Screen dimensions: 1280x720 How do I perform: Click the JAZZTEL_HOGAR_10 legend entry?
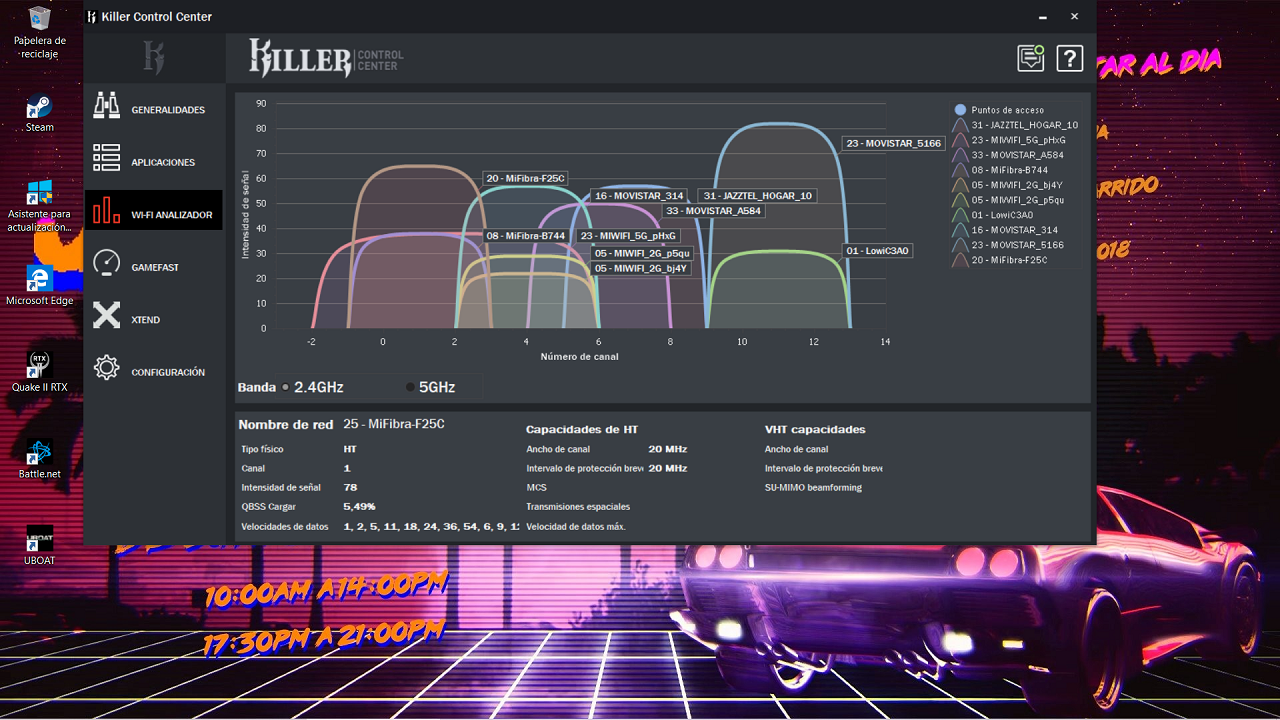[1024, 125]
